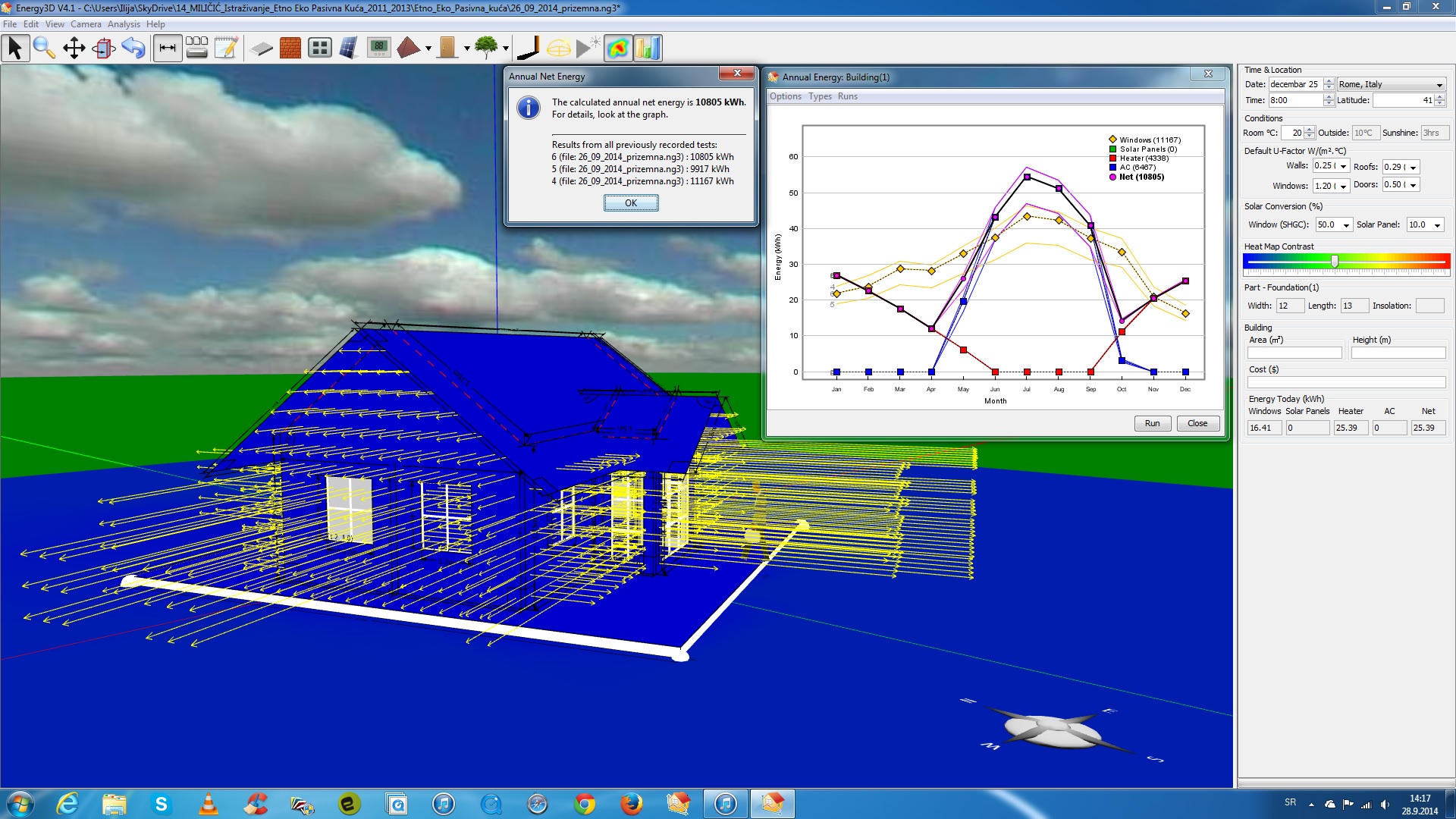
Task: Open the Walls U-factor dropdown
Action: pyautogui.click(x=1343, y=167)
